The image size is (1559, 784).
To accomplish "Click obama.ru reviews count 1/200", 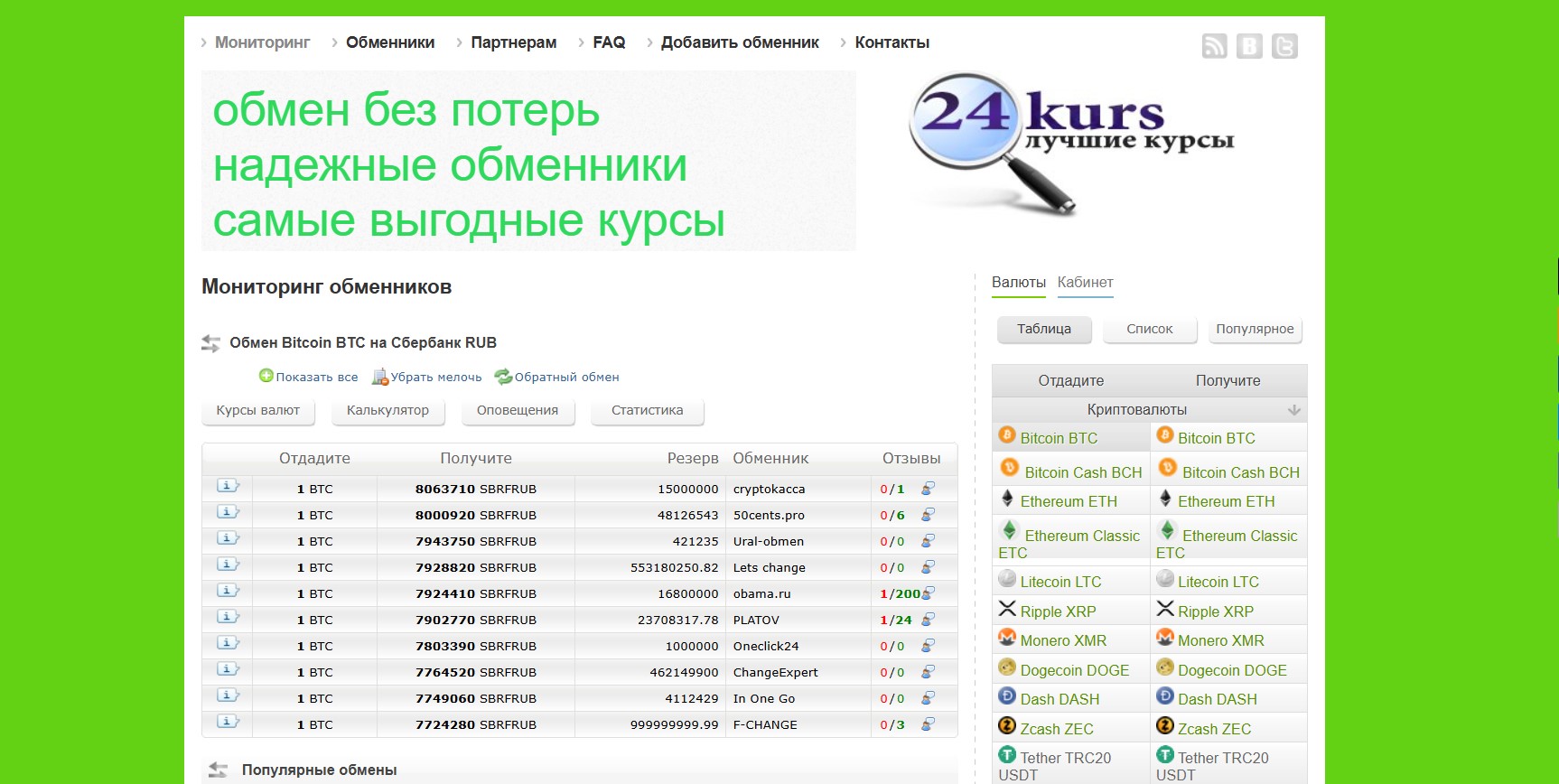I will (x=900, y=593).
